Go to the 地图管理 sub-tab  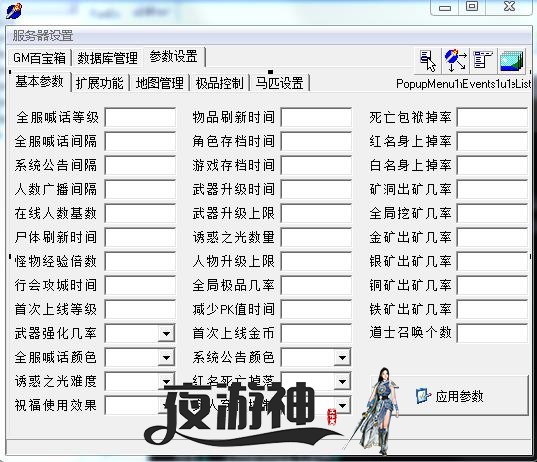(x=160, y=83)
